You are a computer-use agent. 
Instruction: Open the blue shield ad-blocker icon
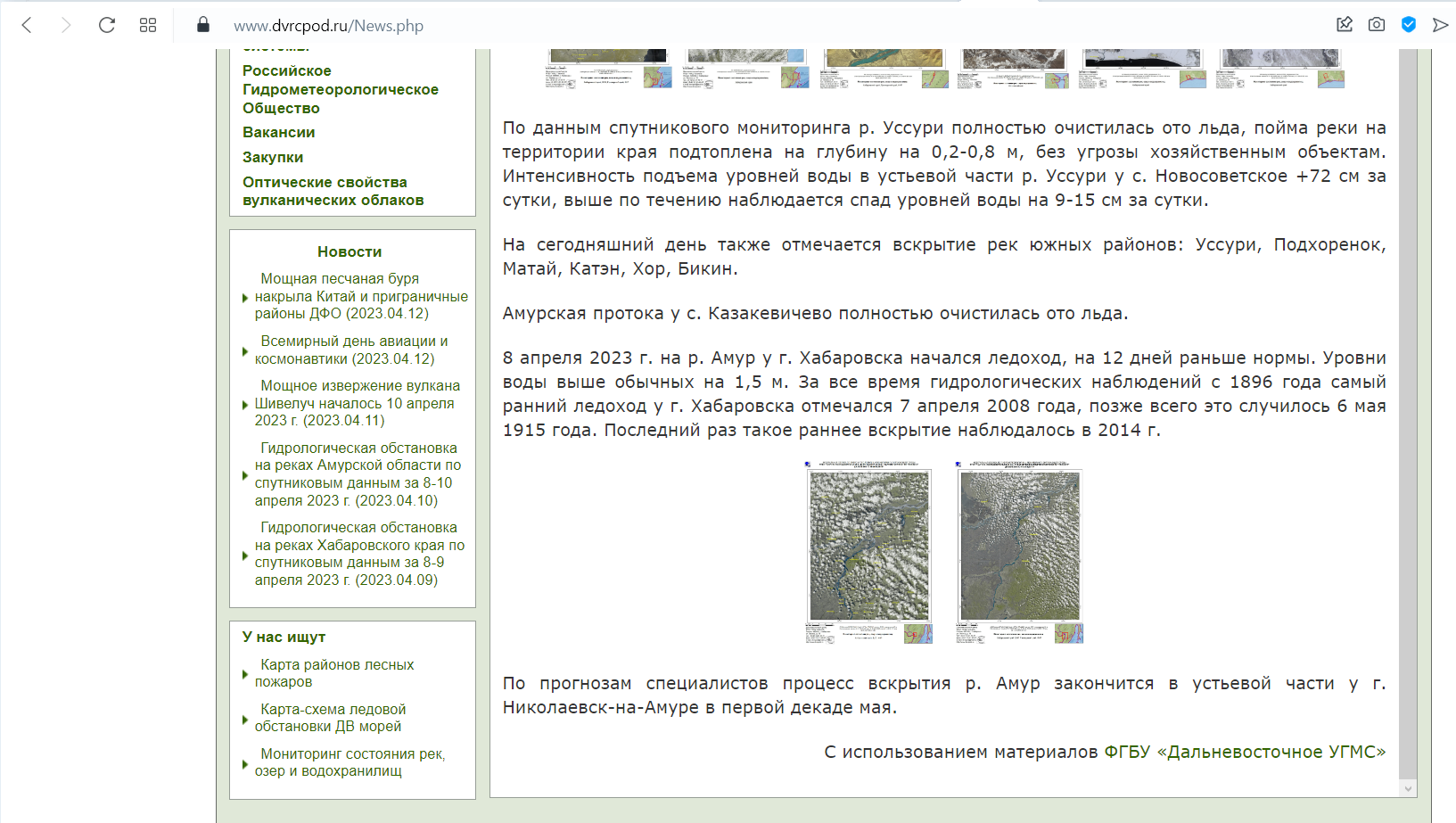click(1409, 25)
